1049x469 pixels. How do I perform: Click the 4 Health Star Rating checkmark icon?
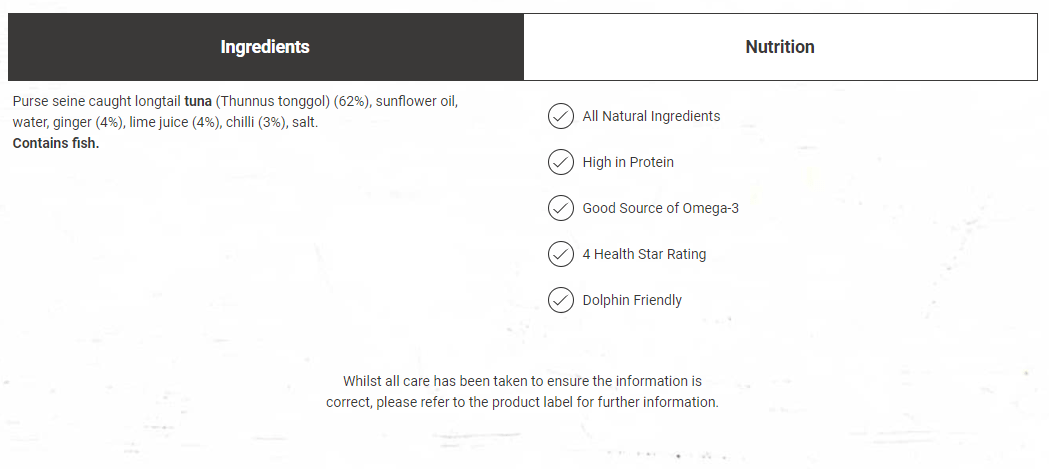click(x=561, y=254)
